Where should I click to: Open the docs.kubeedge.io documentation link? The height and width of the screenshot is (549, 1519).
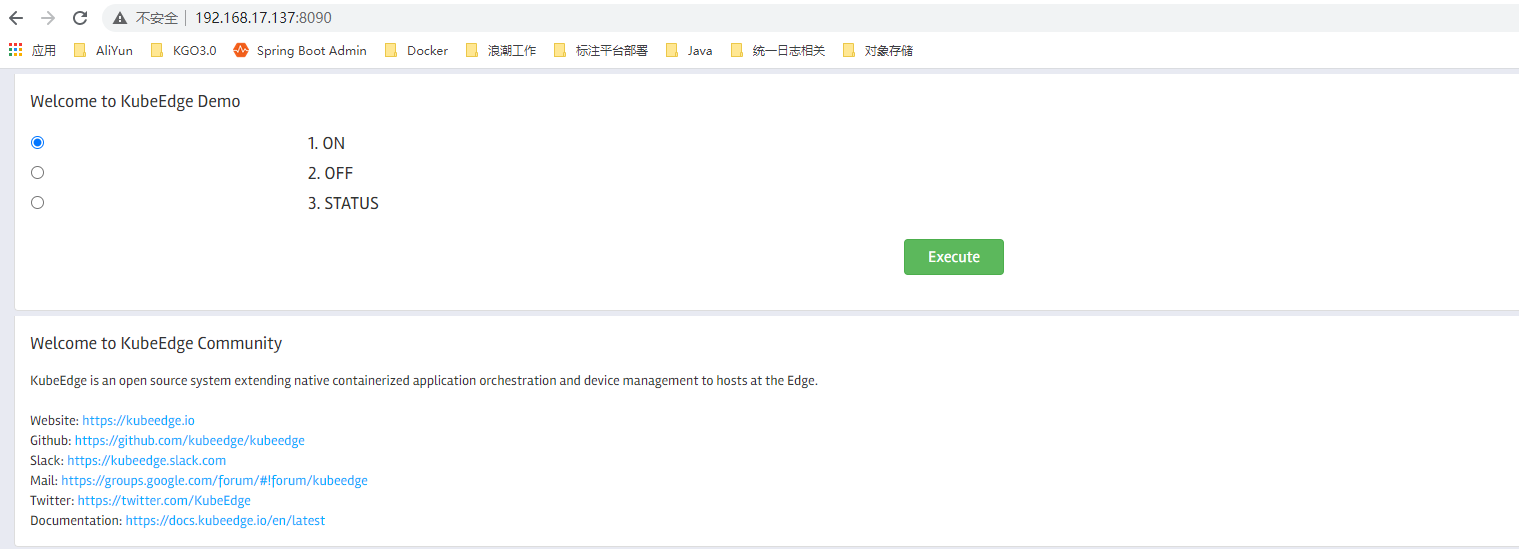click(x=225, y=521)
